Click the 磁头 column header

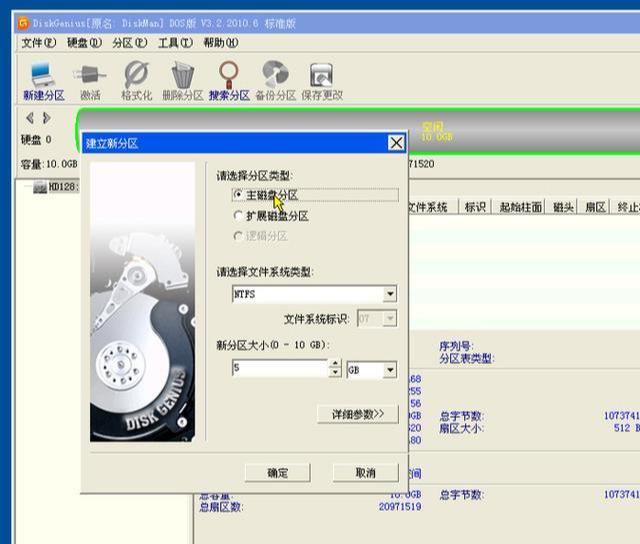(563, 207)
